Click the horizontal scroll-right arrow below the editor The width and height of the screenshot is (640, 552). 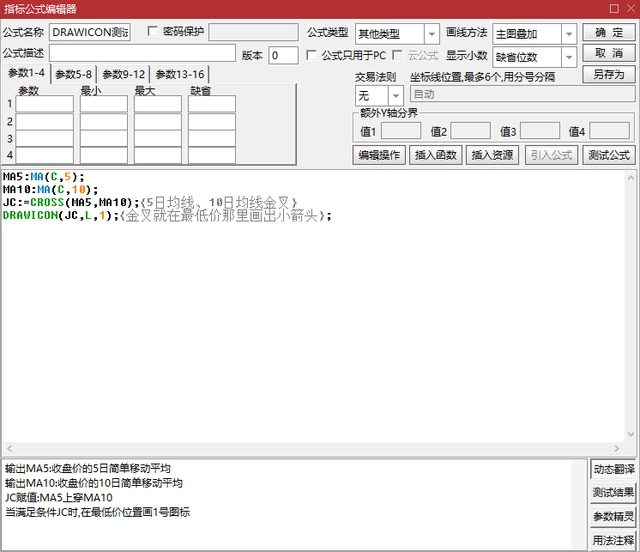click(x=616, y=448)
